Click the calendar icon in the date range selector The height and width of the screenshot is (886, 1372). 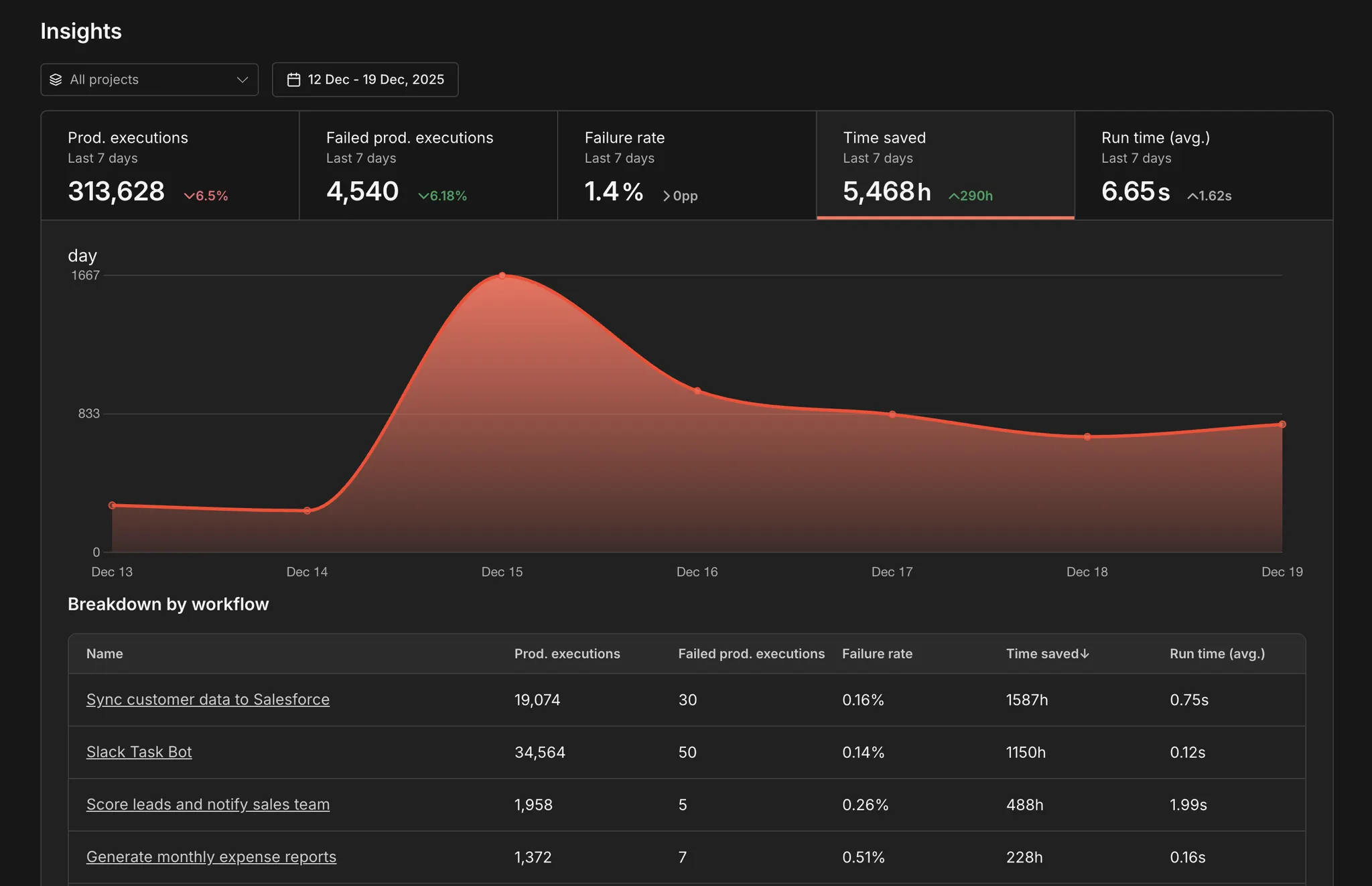(x=293, y=79)
